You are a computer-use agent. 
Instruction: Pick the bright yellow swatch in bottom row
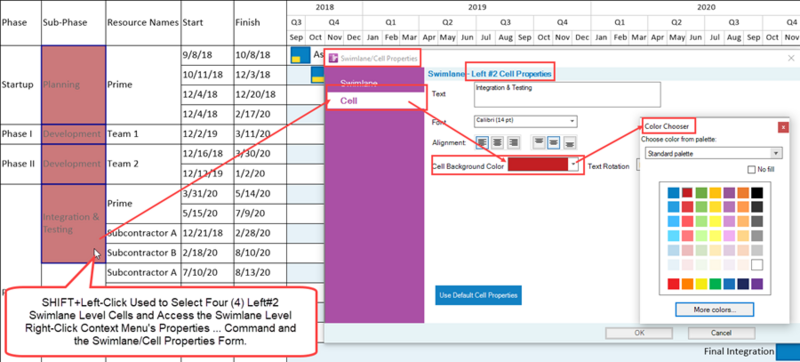click(701, 283)
